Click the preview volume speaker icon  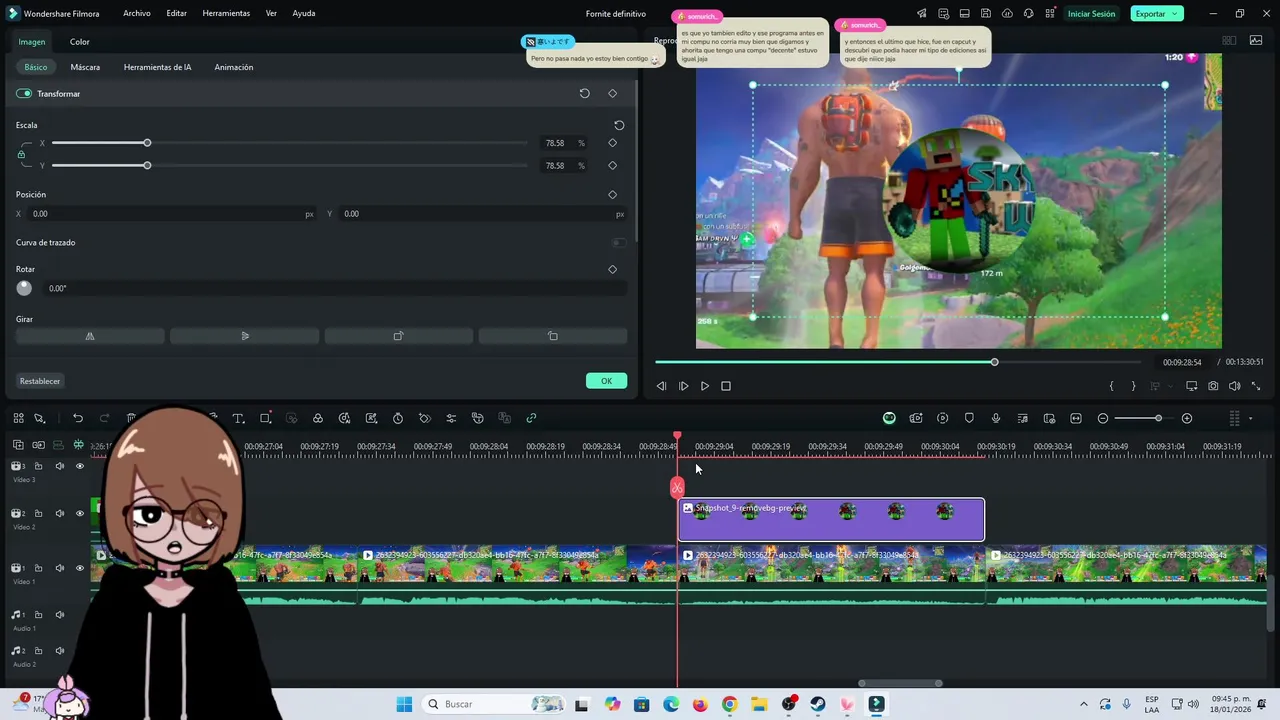(1235, 386)
